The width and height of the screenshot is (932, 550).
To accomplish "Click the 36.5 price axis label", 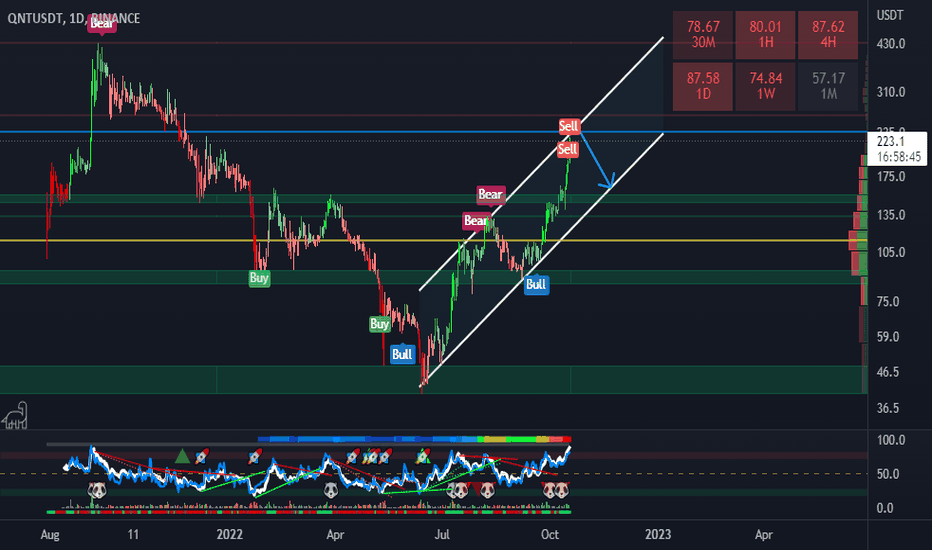I will coord(888,408).
